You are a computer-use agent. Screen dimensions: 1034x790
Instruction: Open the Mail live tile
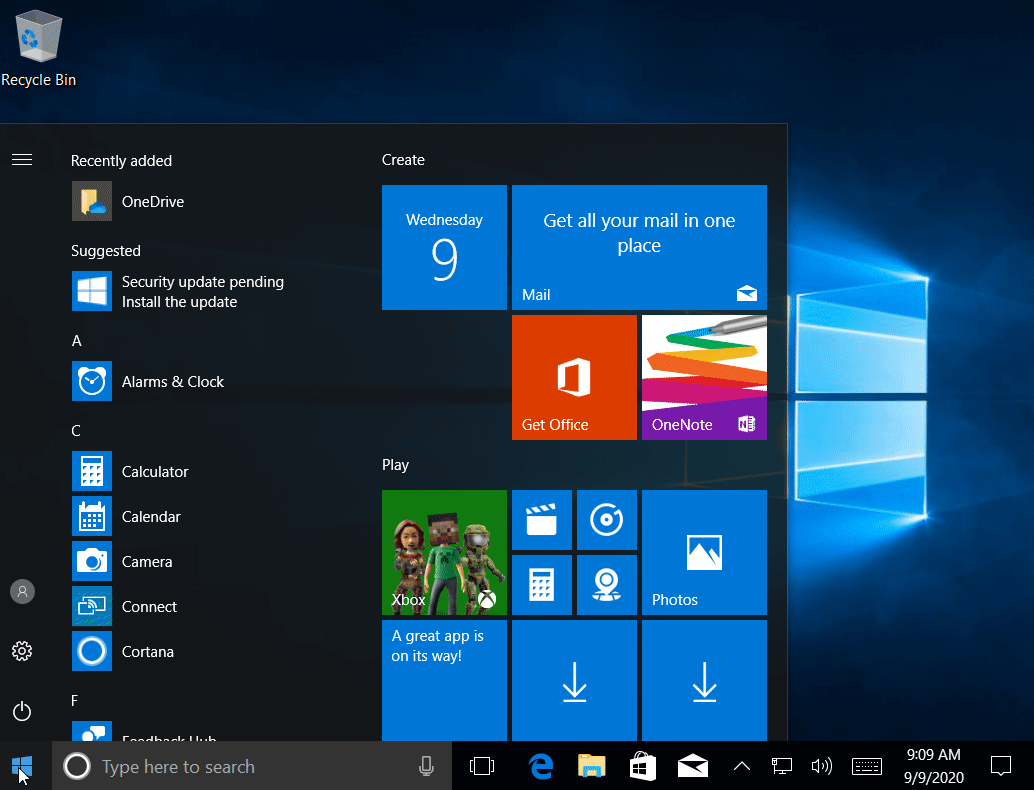639,247
